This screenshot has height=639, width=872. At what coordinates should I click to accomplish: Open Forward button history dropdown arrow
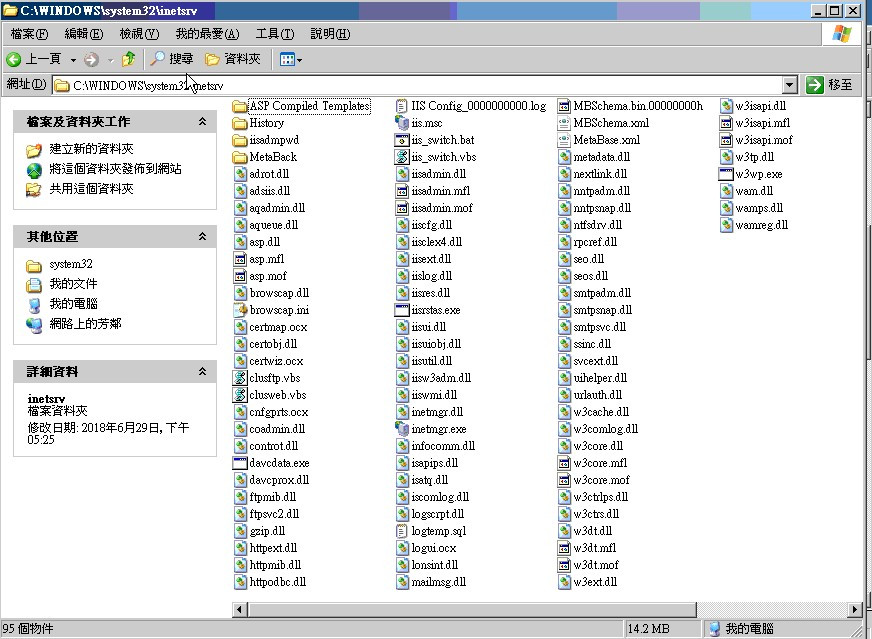(110, 60)
